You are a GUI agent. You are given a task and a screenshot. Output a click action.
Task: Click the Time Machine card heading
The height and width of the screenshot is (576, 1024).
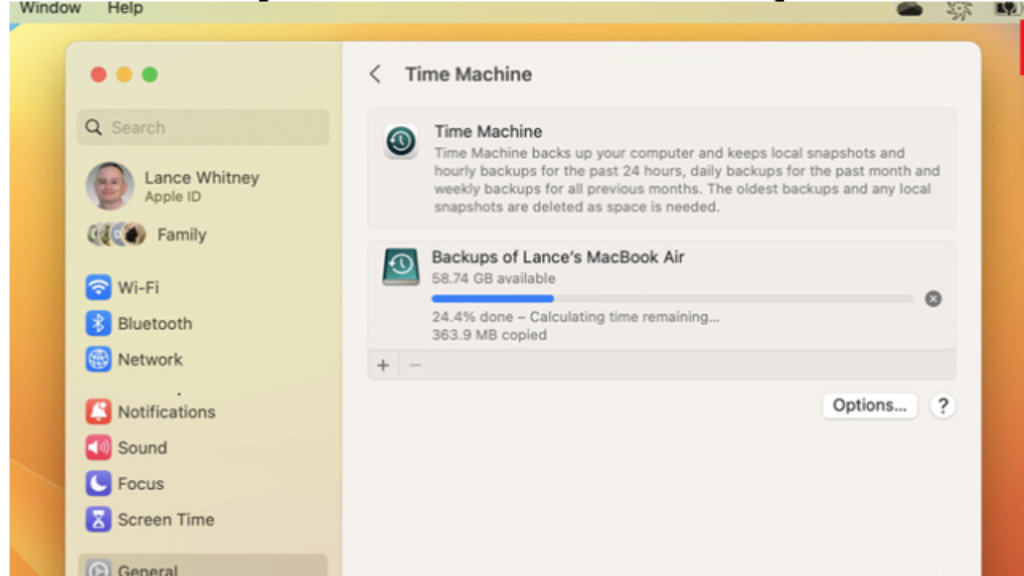pos(488,131)
